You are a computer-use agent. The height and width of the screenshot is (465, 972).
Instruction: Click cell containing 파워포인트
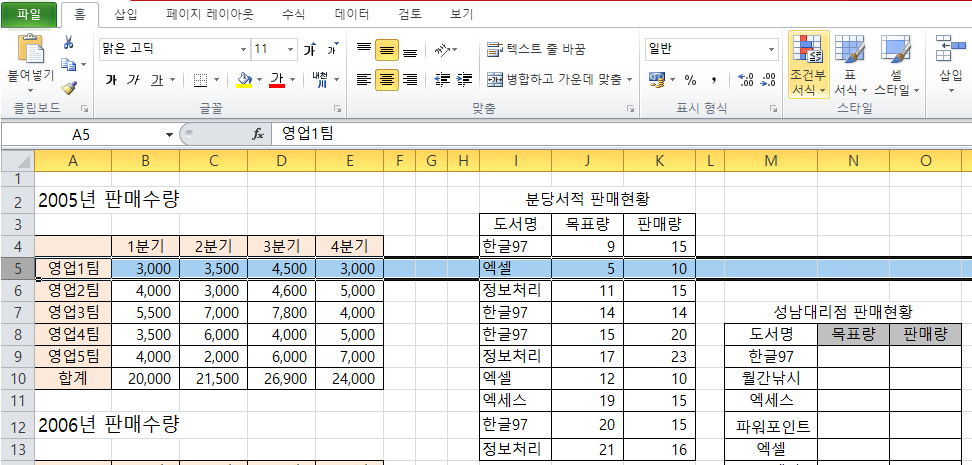click(x=771, y=426)
